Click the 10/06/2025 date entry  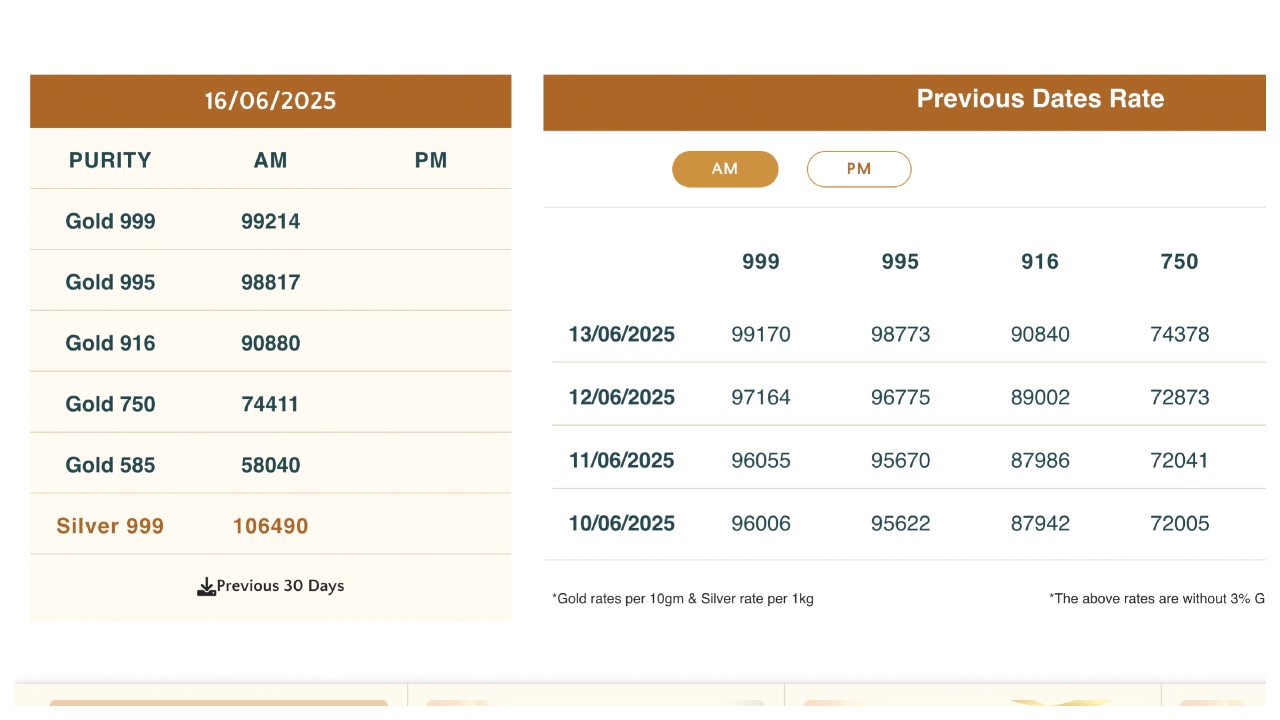point(622,523)
